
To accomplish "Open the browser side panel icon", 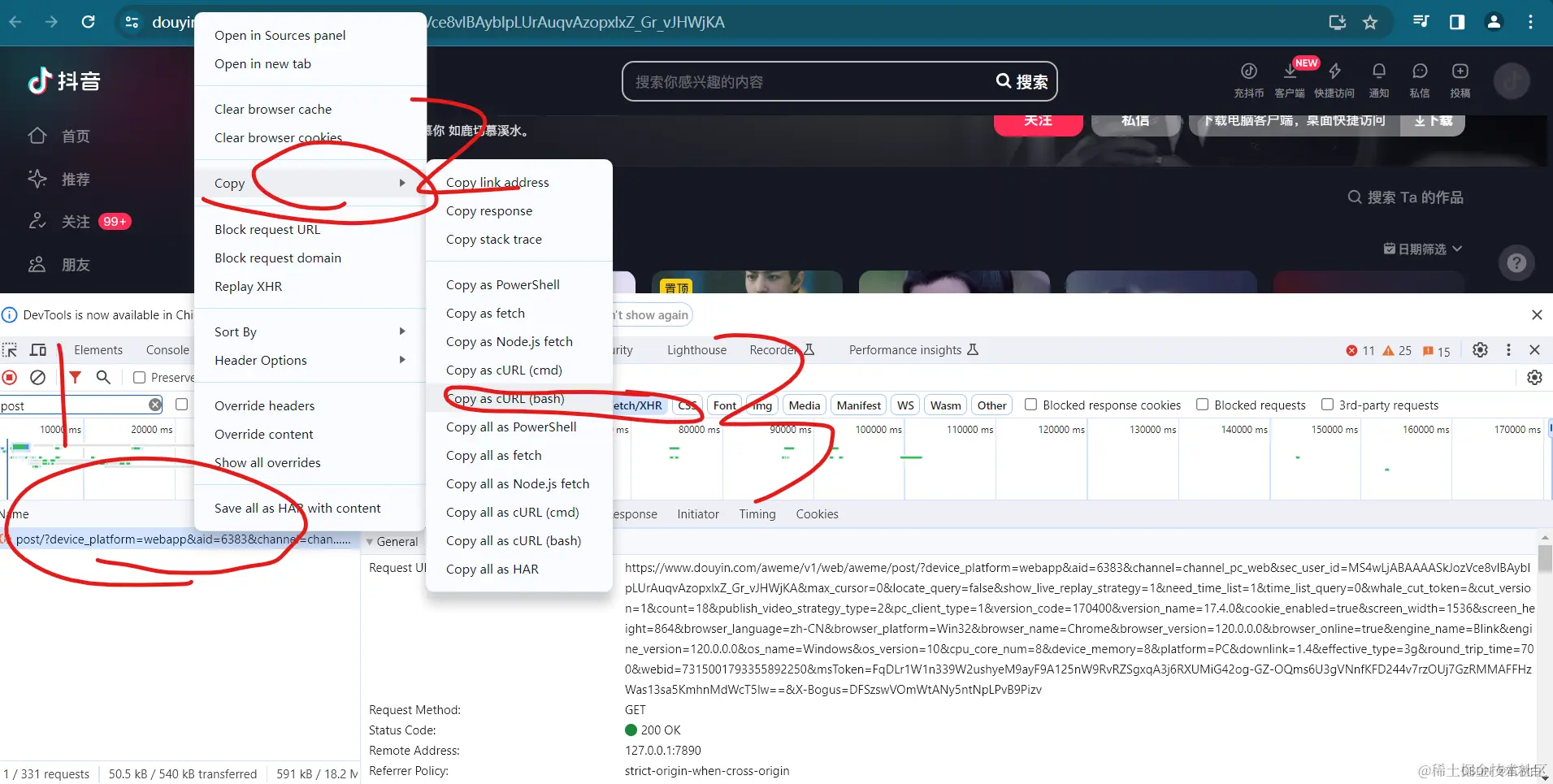I will 1457,22.
